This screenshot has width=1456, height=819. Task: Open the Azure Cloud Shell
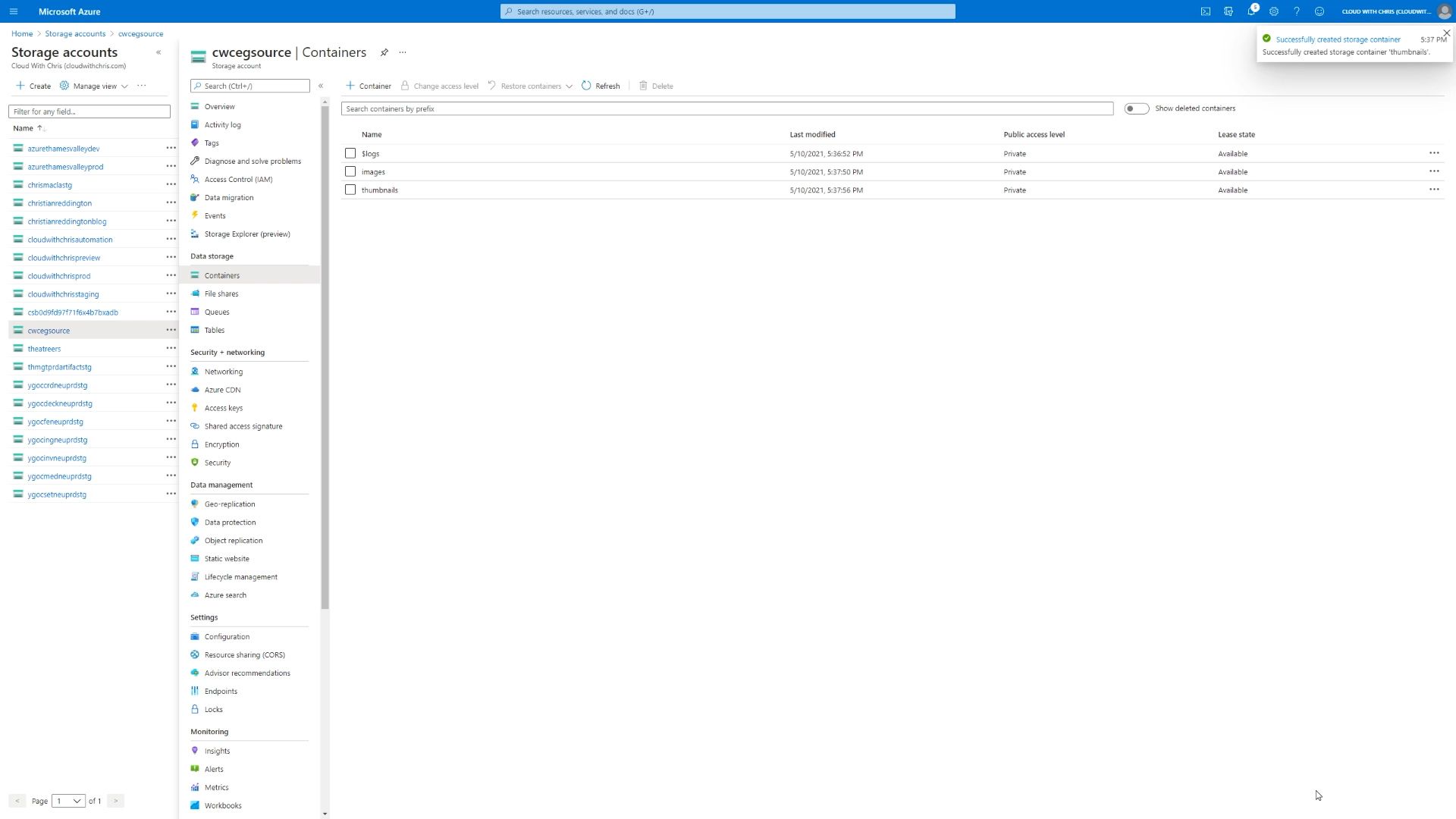1205,11
